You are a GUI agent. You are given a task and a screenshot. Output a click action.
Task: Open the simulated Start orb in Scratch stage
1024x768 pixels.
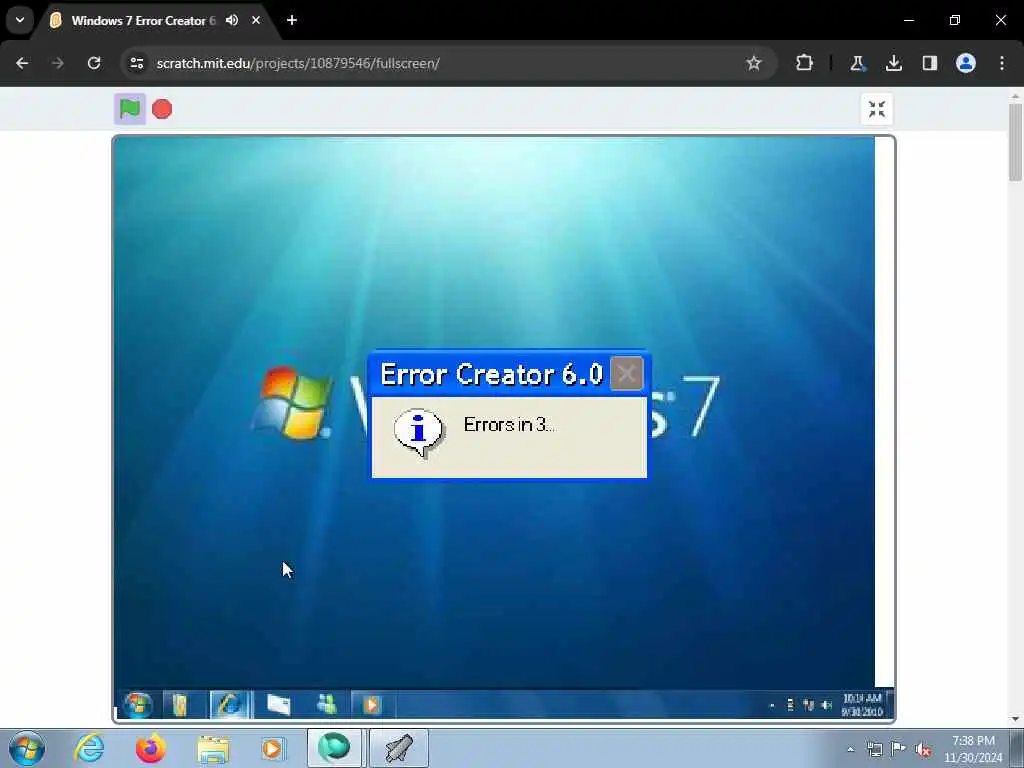pyautogui.click(x=138, y=705)
